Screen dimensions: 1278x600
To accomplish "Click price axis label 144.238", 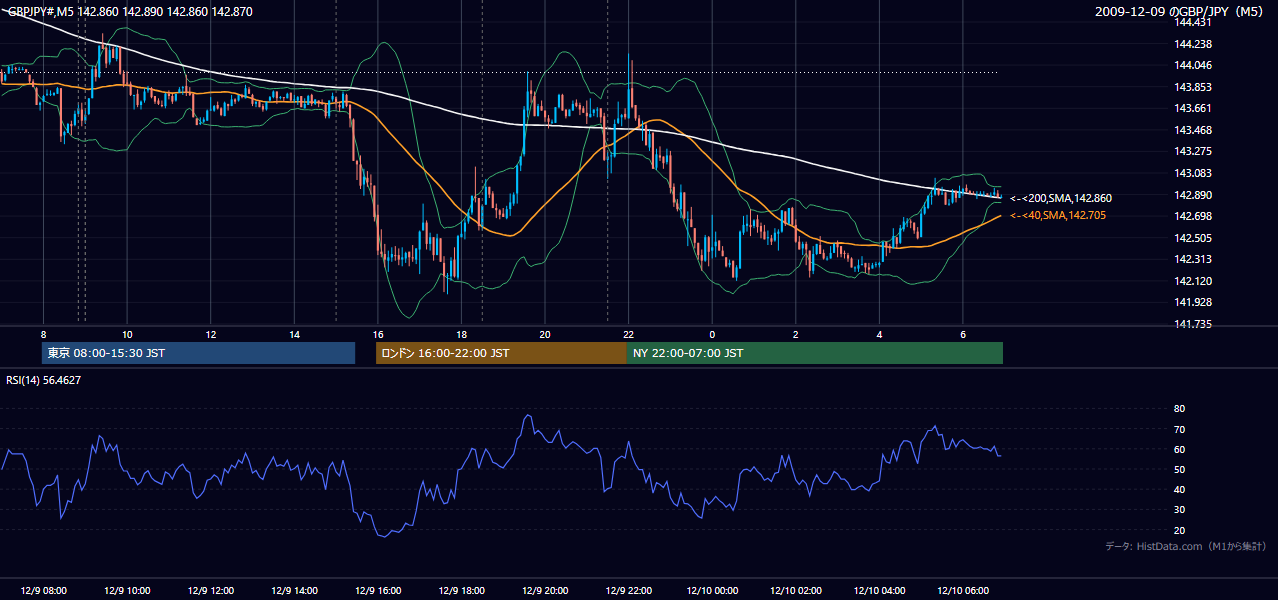I will (1192, 44).
